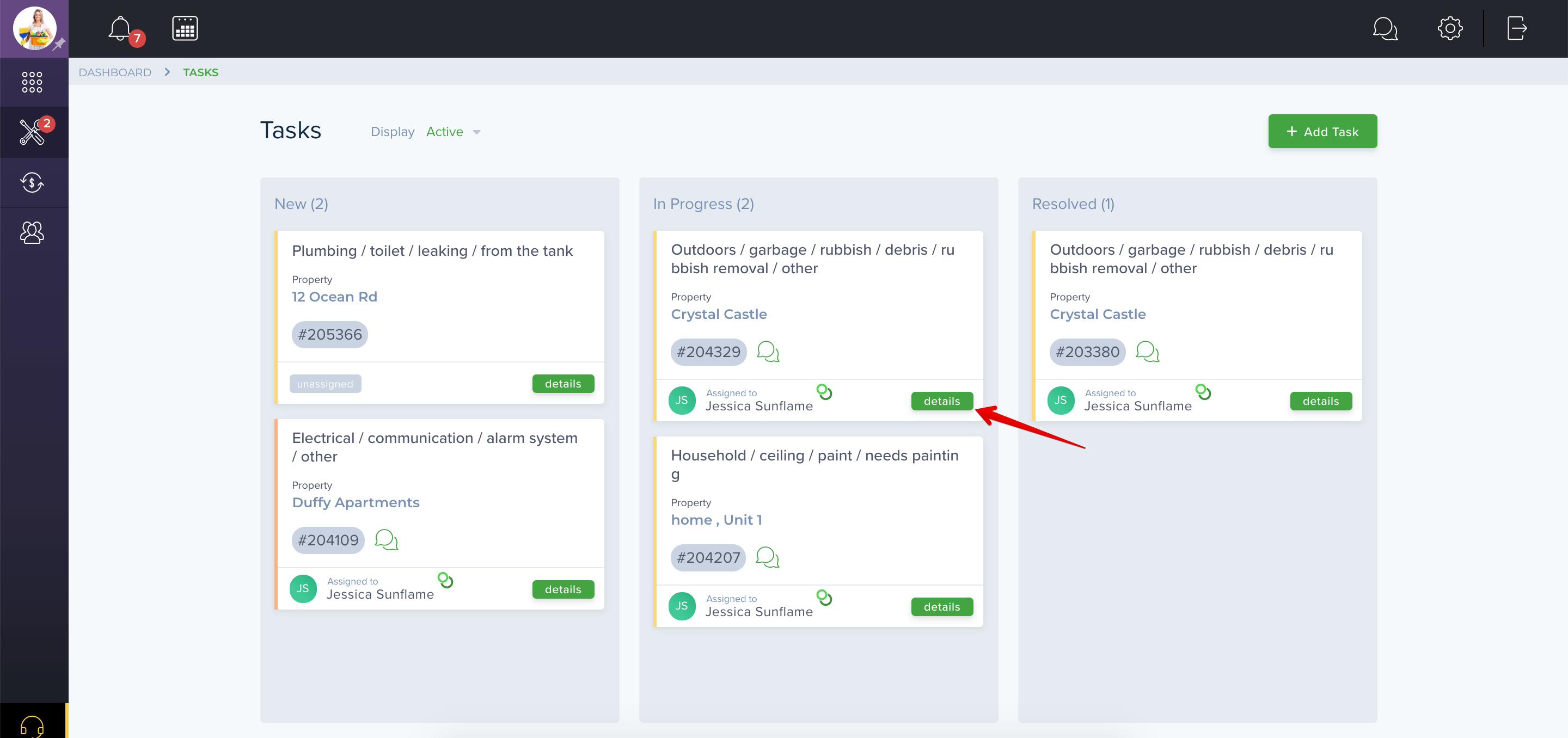The width and height of the screenshot is (1568, 738).
Task: Click the Electrical alarm system task title
Action: 434,447
